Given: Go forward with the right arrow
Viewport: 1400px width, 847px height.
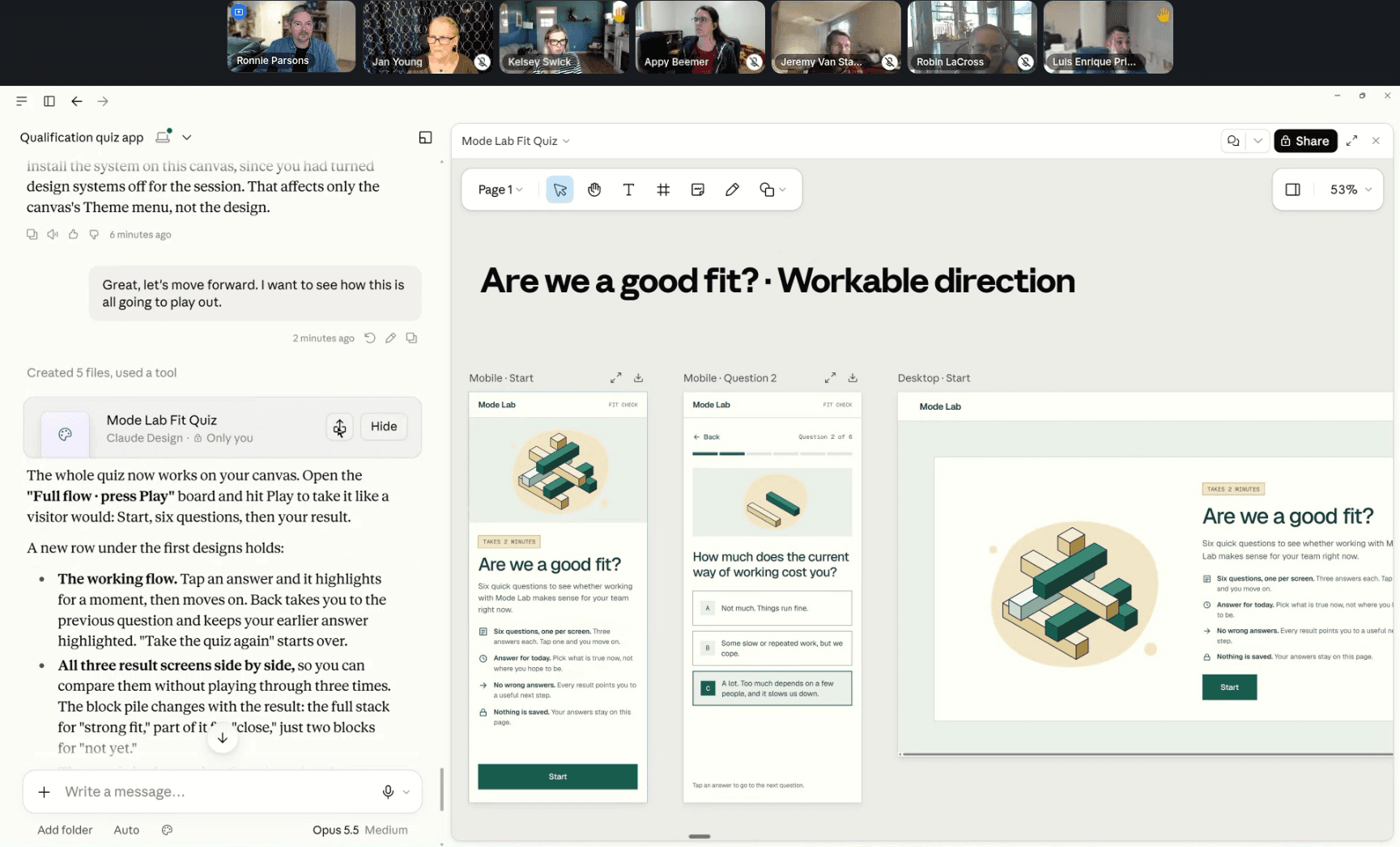Looking at the screenshot, I should 103,101.
